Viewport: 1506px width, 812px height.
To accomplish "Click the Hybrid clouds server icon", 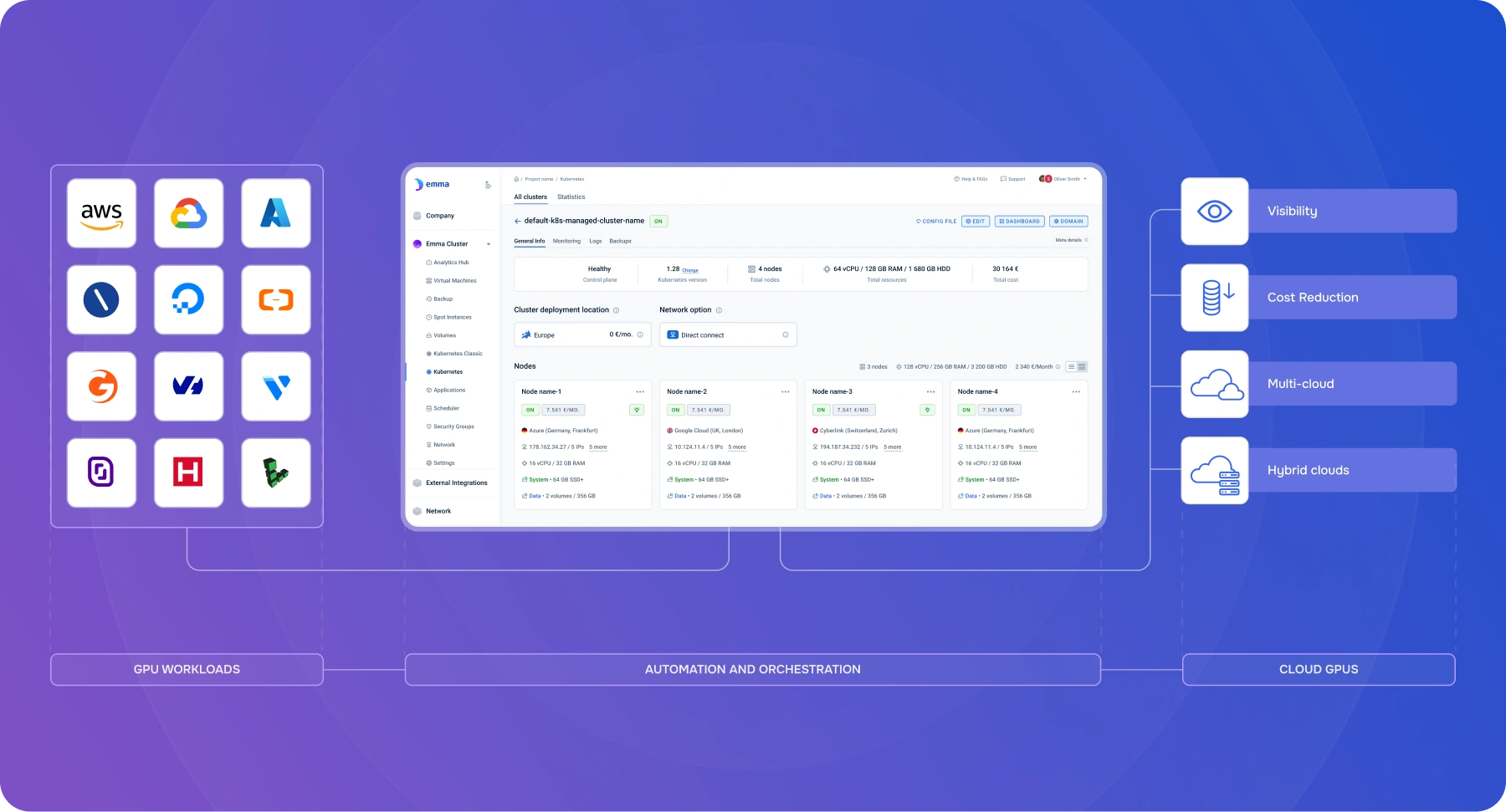I will click(x=1215, y=470).
